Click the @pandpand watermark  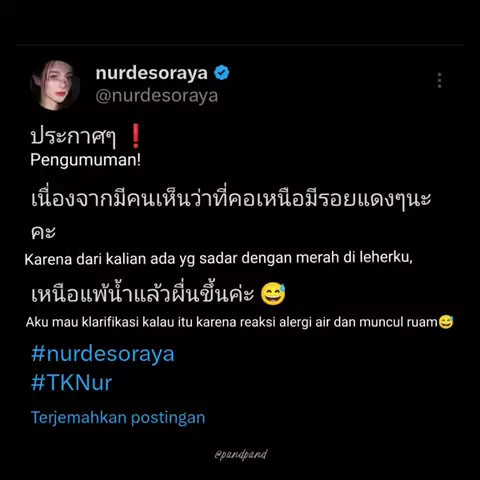(241, 455)
